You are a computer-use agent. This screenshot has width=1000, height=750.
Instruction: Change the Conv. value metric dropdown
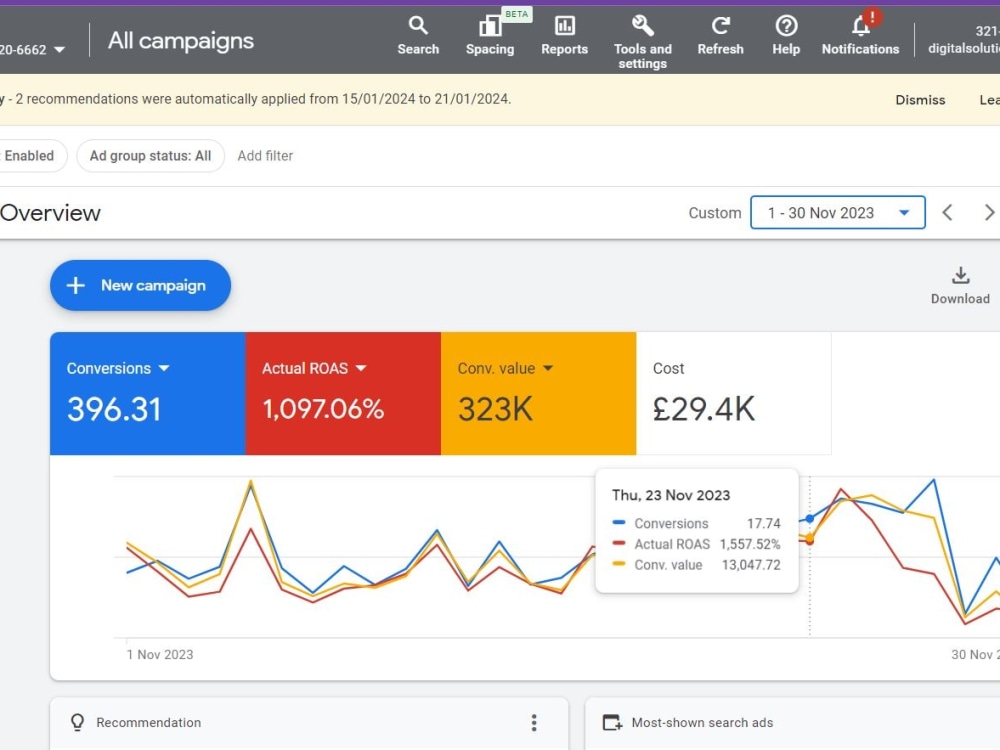[548, 368]
